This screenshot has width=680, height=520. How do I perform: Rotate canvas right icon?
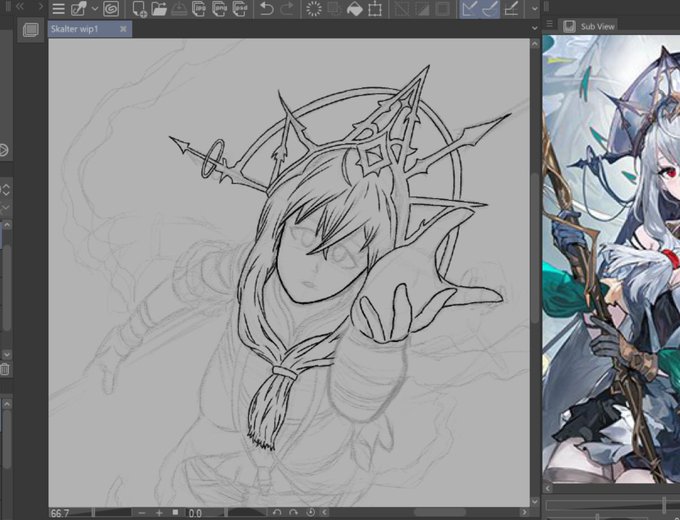(294, 513)
